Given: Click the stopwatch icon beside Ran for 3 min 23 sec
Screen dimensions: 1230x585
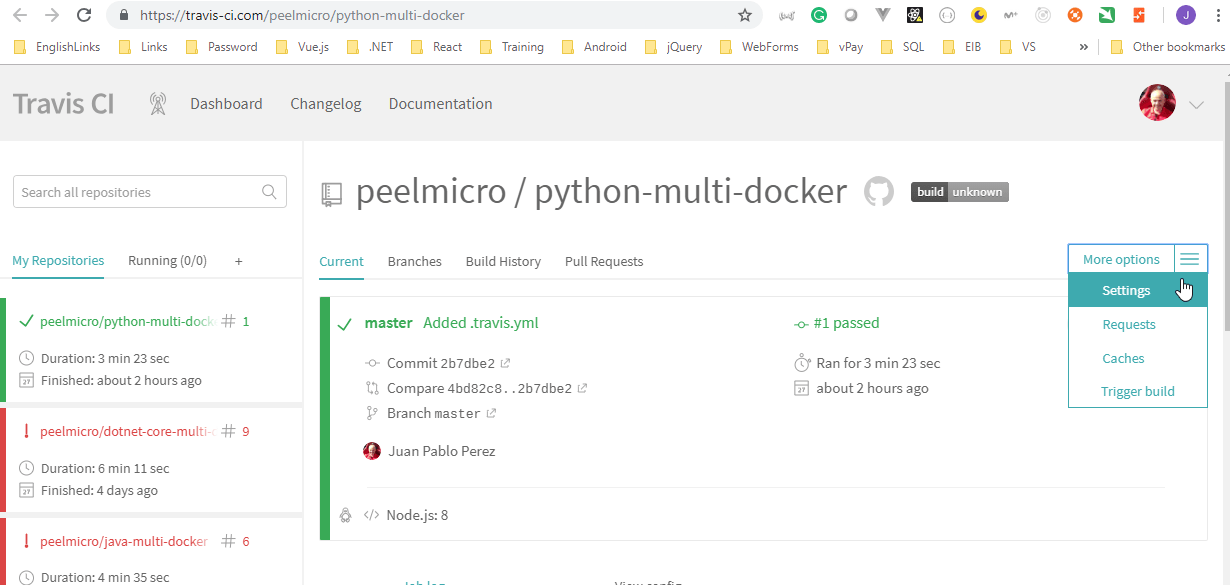Looking at the screenshot, I should point(802,362).
